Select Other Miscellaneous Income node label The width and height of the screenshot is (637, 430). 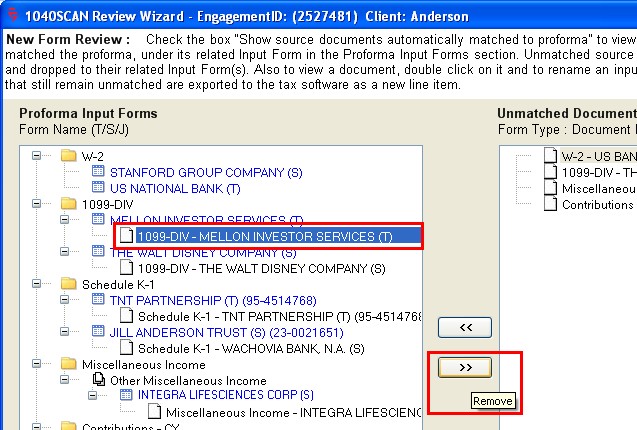coord(188,381)
